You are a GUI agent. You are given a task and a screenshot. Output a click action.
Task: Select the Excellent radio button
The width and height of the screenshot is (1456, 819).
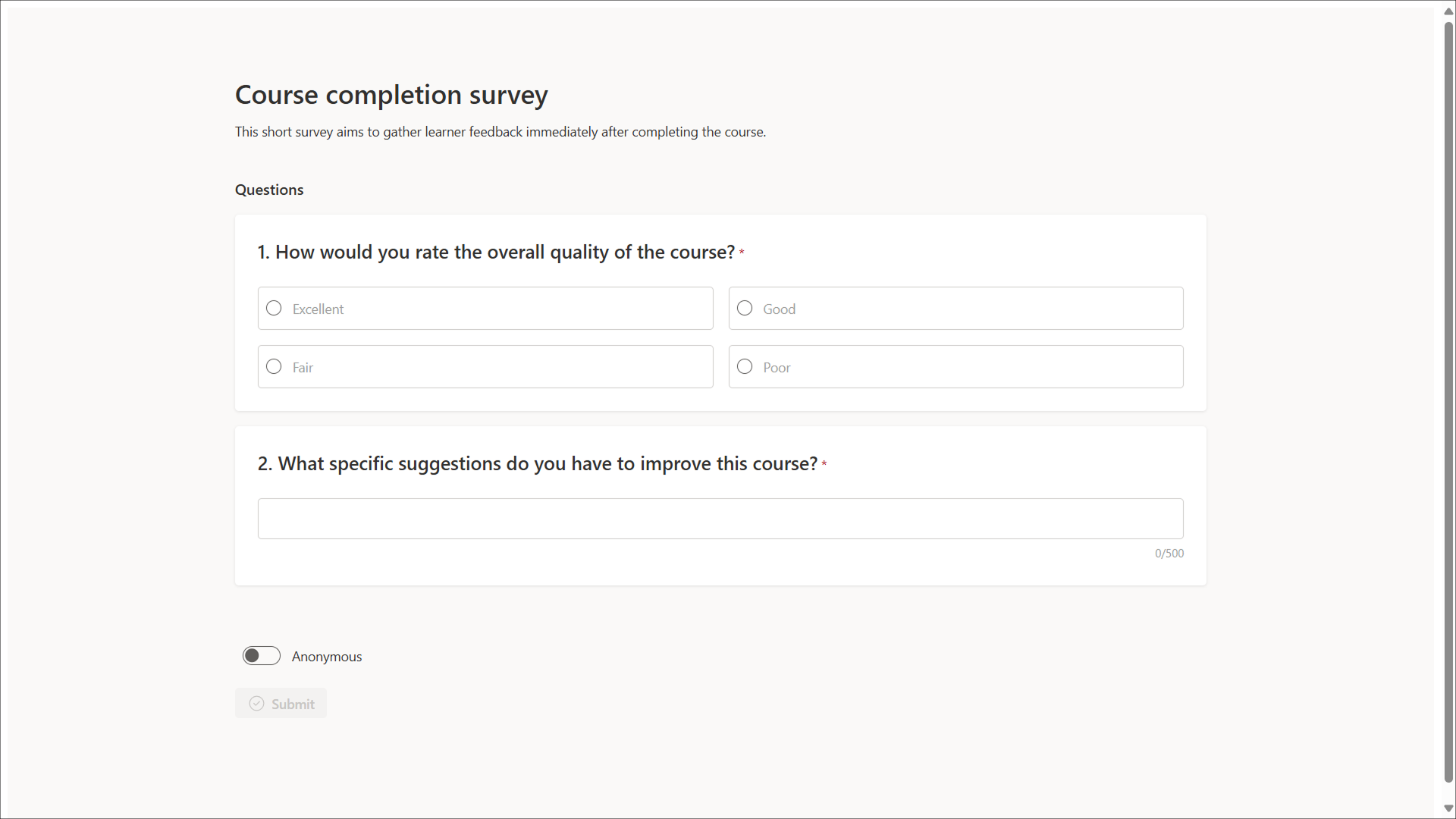(x=274, y=308)
